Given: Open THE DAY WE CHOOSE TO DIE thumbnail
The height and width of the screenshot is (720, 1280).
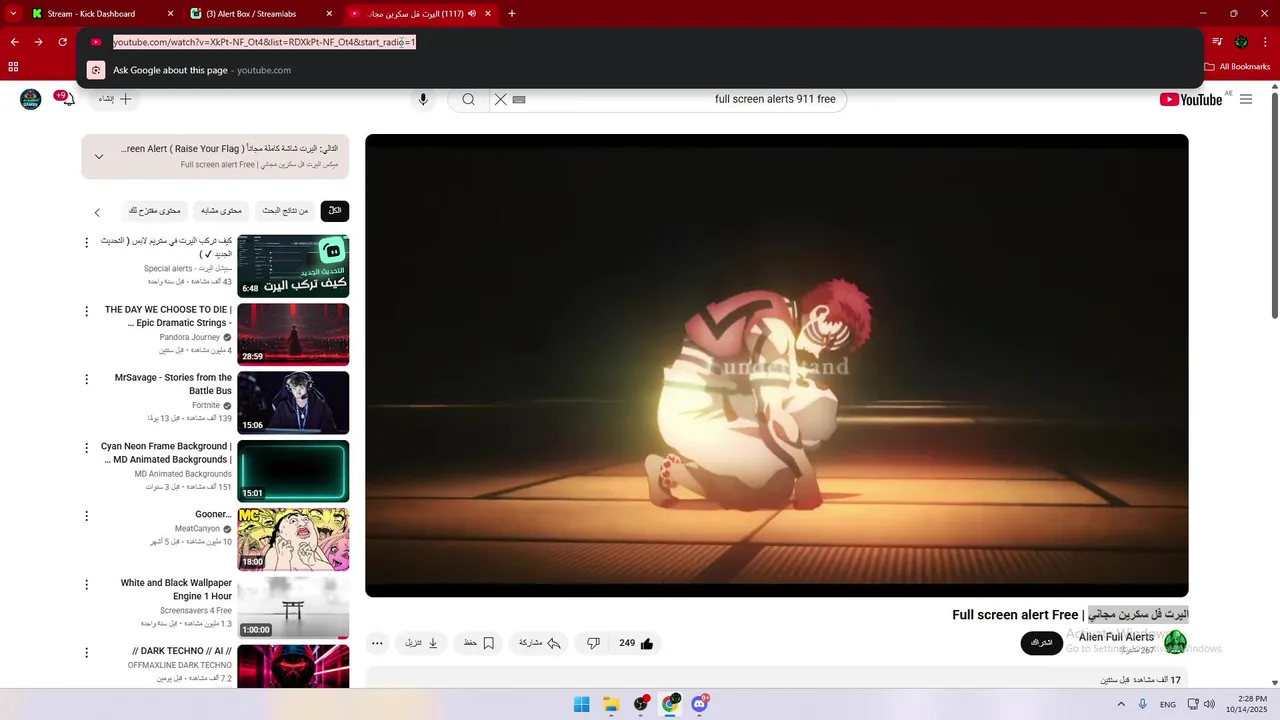Looking at the screenshot, I should point(293,334).
